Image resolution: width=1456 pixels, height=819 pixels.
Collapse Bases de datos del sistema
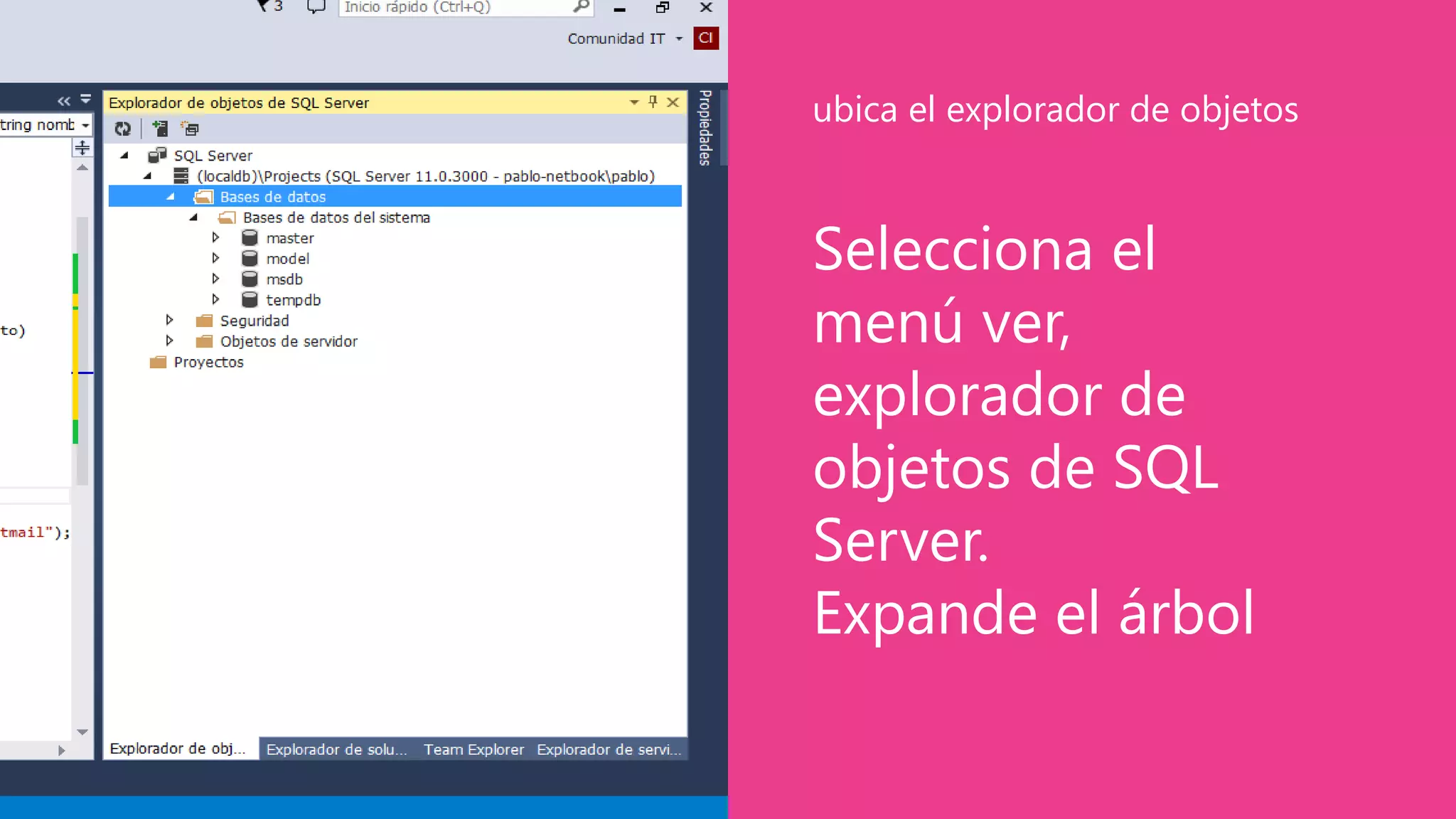tap(193, 217)
